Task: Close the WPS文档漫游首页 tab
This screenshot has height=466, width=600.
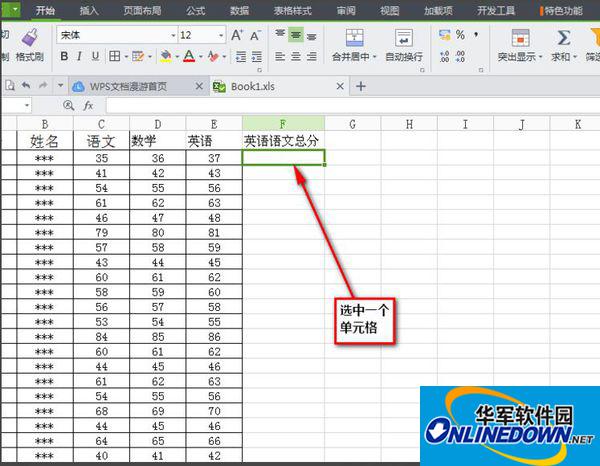Action: point(199,86)
